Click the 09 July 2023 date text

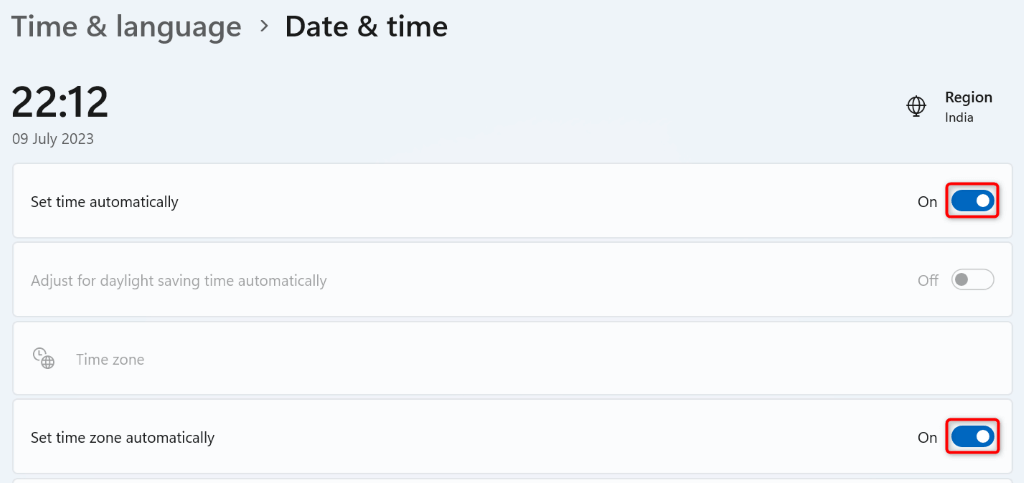53,139
